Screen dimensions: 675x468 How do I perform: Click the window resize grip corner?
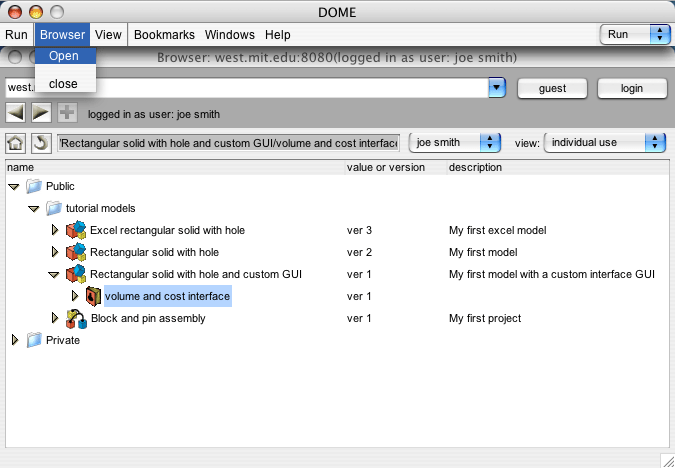(x=666, y=460)
